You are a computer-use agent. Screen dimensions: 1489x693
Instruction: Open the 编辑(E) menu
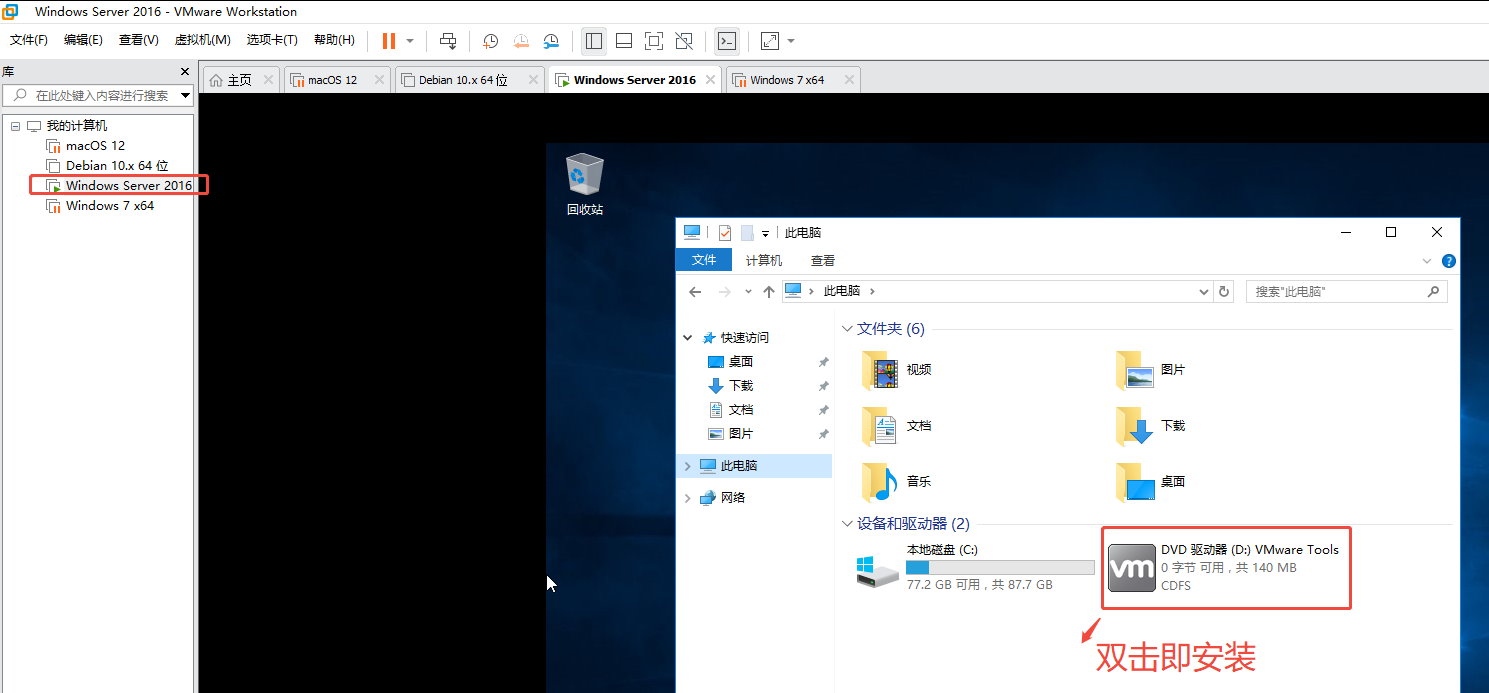83,40
